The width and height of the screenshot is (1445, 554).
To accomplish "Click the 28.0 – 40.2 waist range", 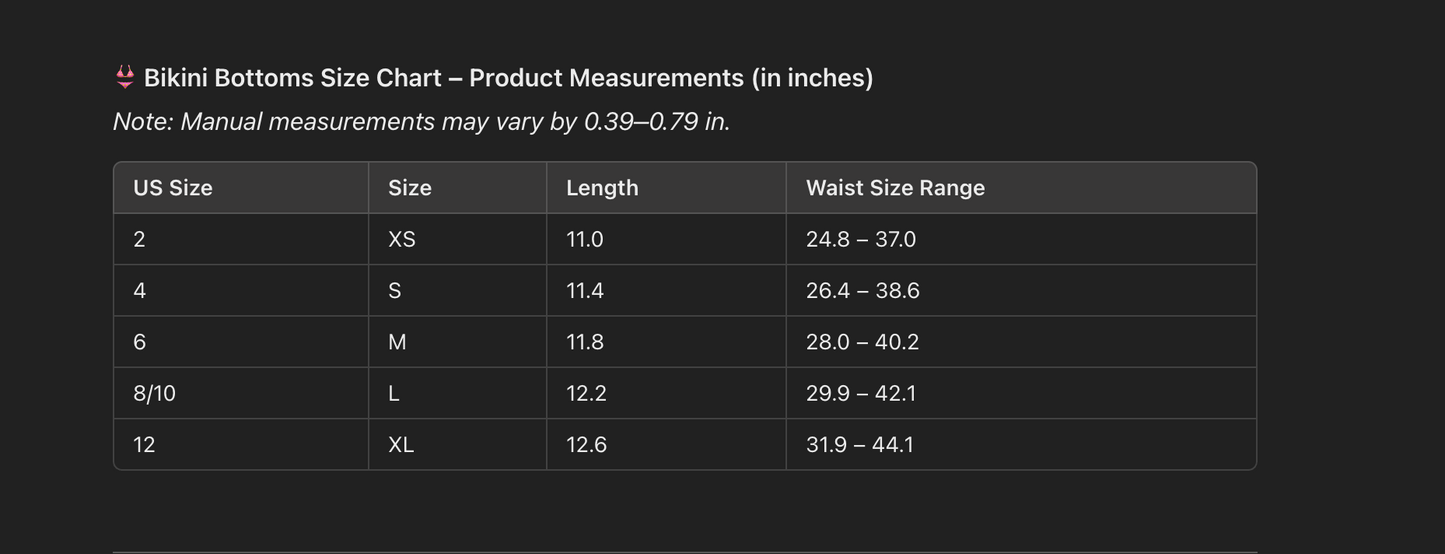I will 862,342.
